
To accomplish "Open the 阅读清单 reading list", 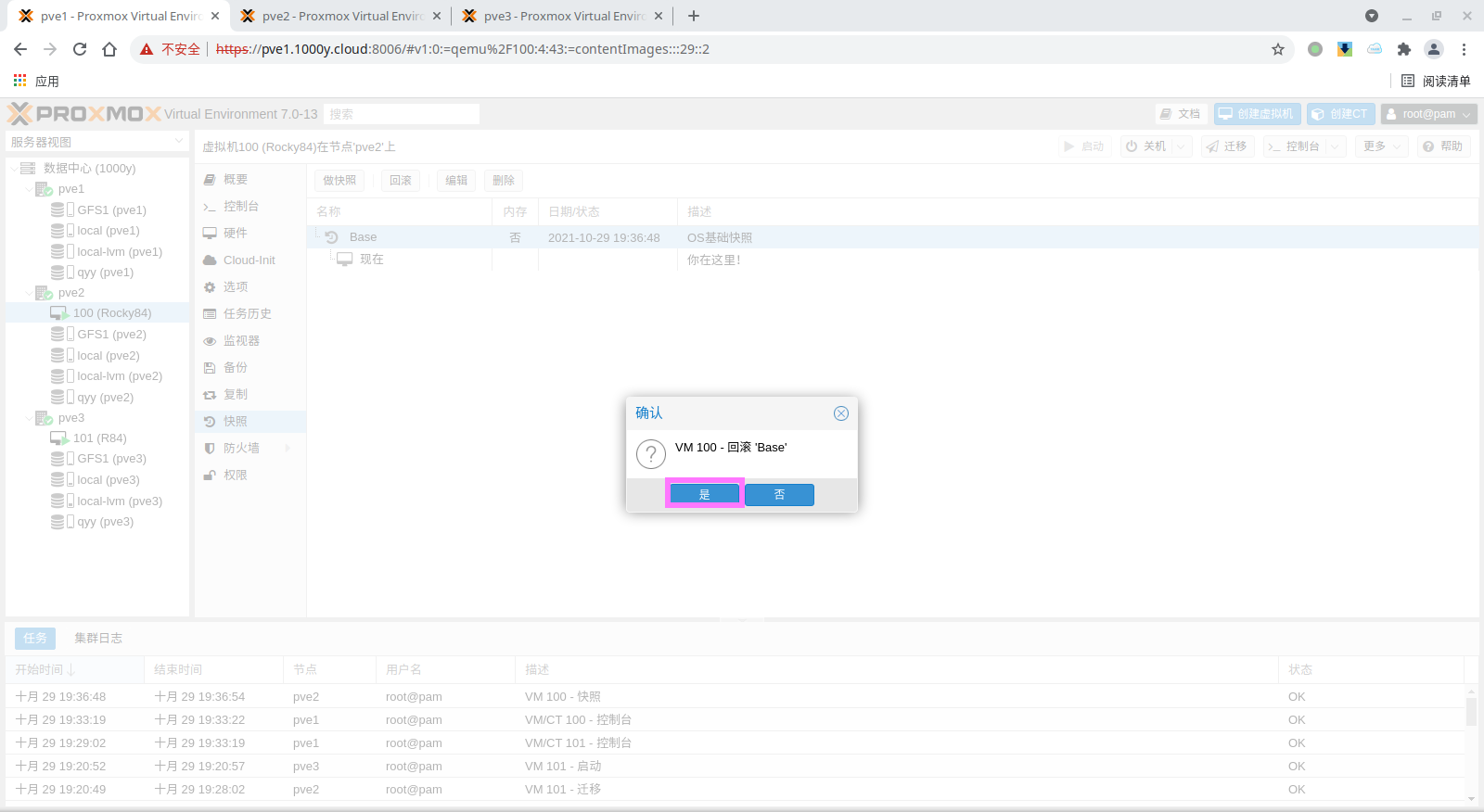I will [1436, 81].
